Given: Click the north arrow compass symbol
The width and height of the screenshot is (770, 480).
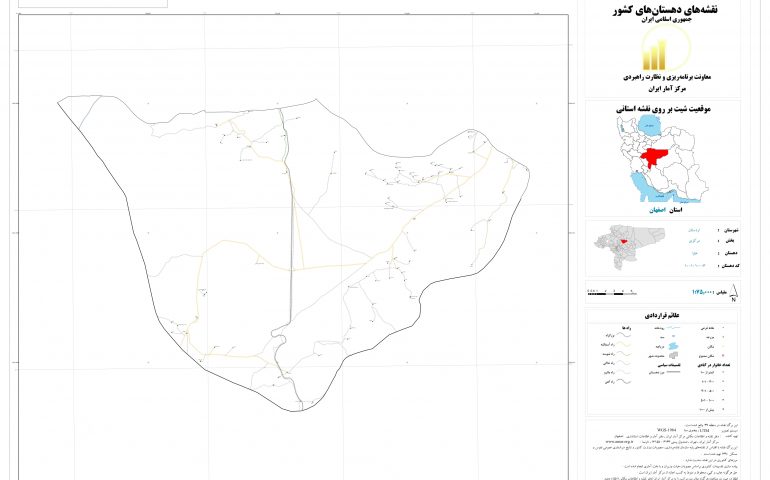Looking at the screenshot, I should pos(735,293).
